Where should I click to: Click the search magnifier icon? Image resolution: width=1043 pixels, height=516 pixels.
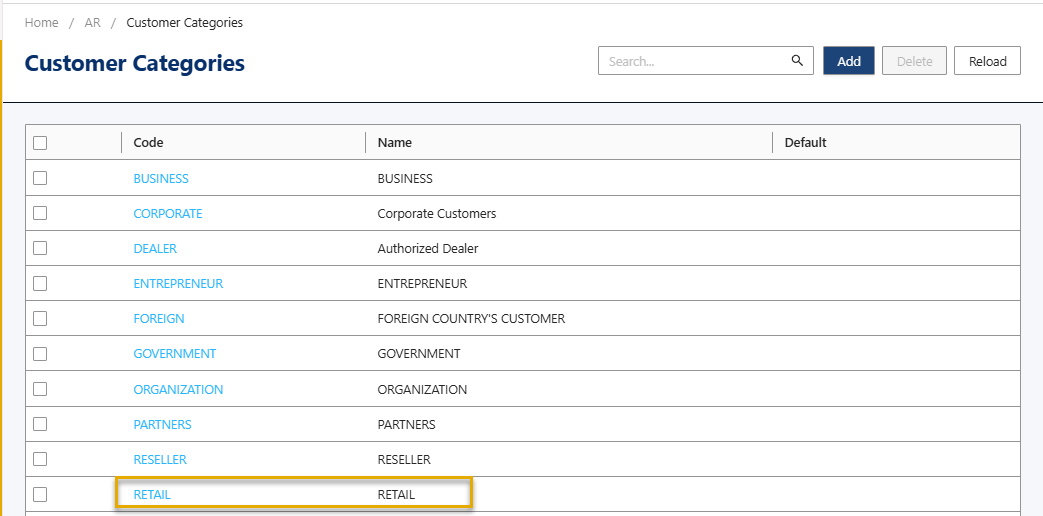(x=798, y=61)
